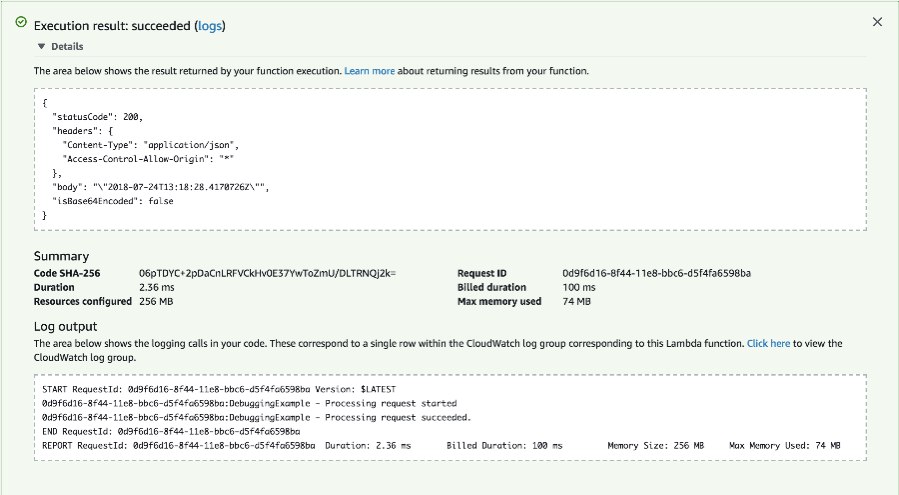899x495 pixels.
Task: Click the Code SHA-256 label
Action: 67,274
